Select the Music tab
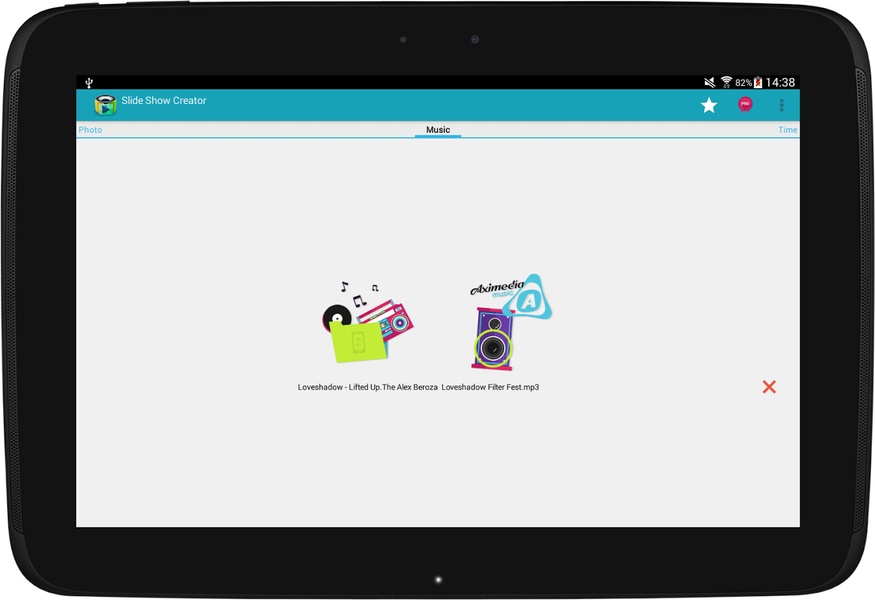 pos(438,129)
